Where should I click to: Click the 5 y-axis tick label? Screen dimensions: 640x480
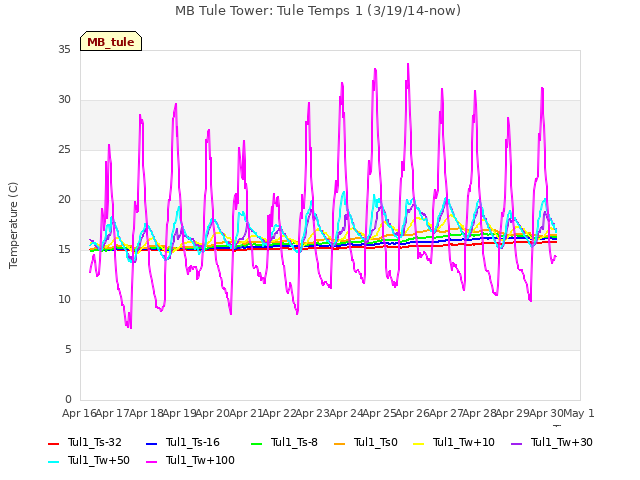(68, 350)
